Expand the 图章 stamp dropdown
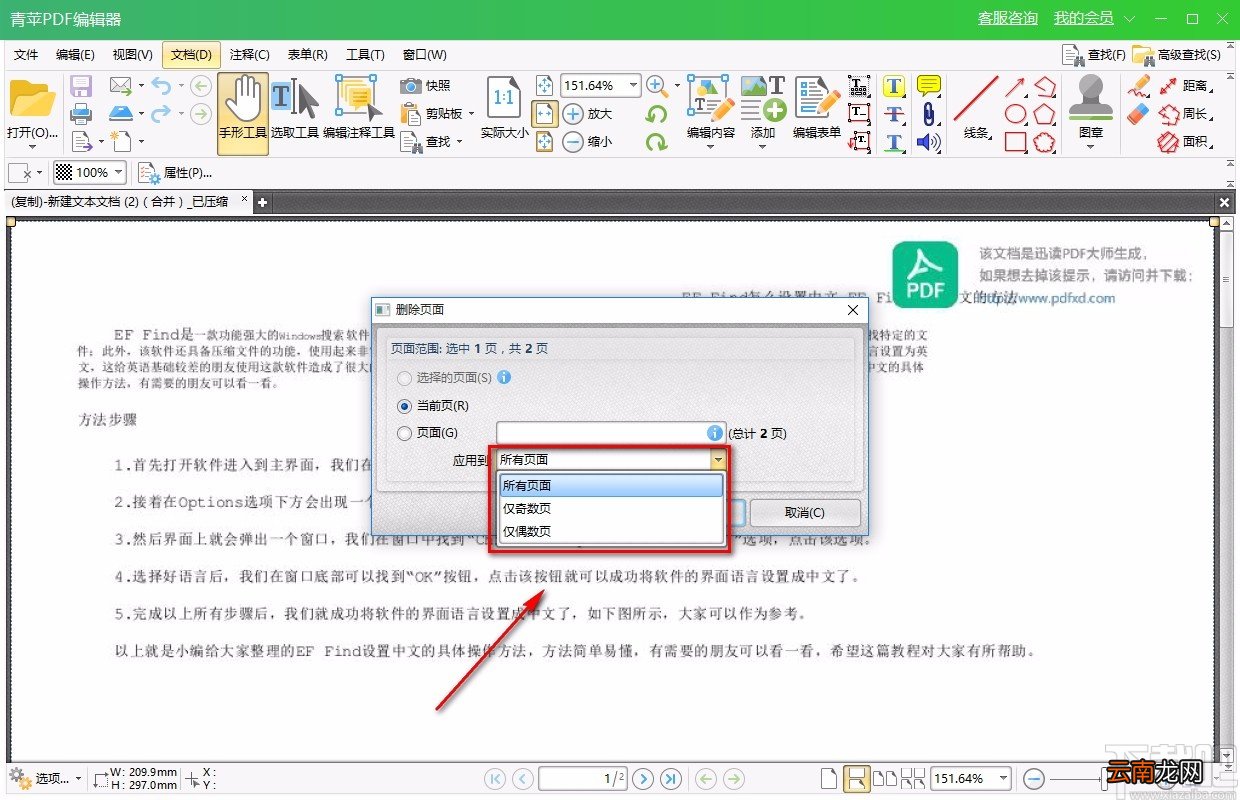Screen dimensions: 1240x800 [1091, 147]
